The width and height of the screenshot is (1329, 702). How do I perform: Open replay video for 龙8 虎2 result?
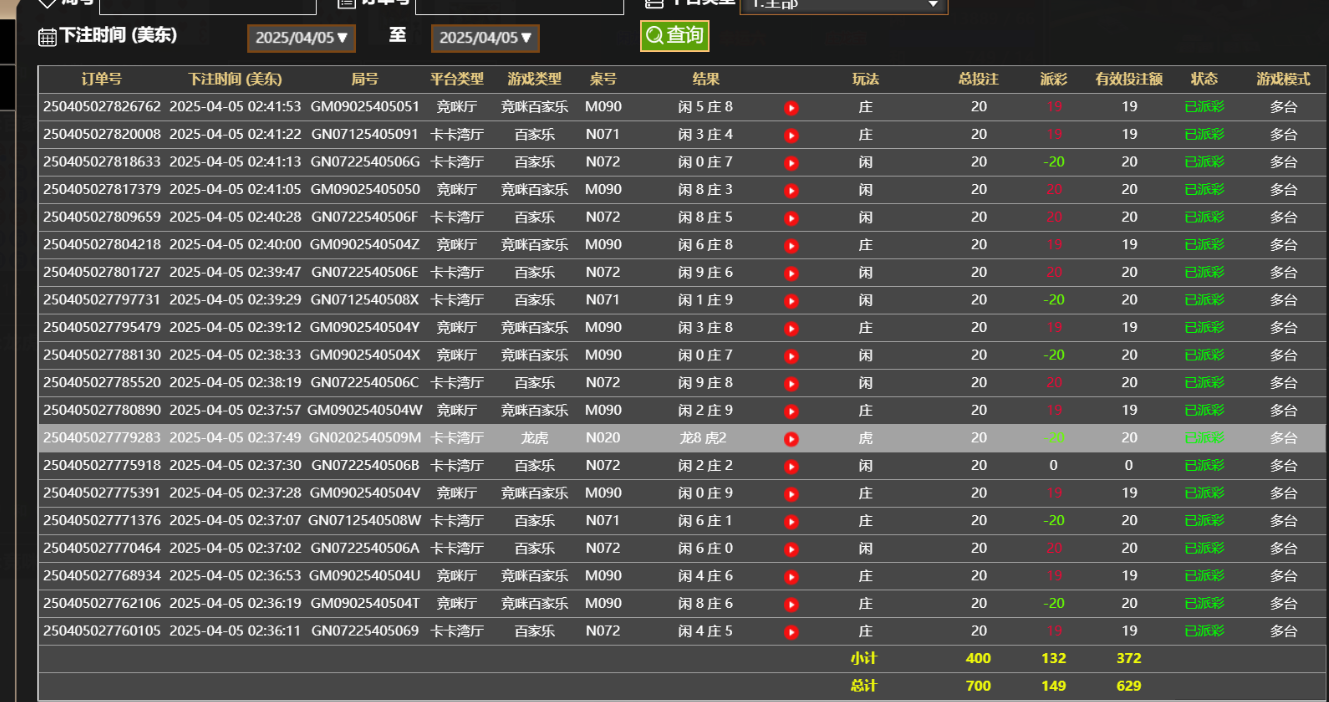click(x=791, y=439)
